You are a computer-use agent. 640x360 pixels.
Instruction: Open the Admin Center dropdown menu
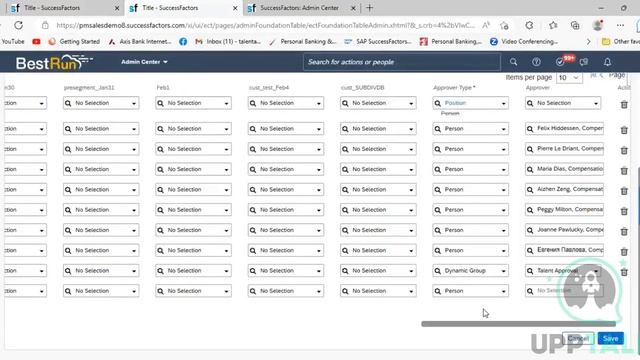(x=144, y=62)
